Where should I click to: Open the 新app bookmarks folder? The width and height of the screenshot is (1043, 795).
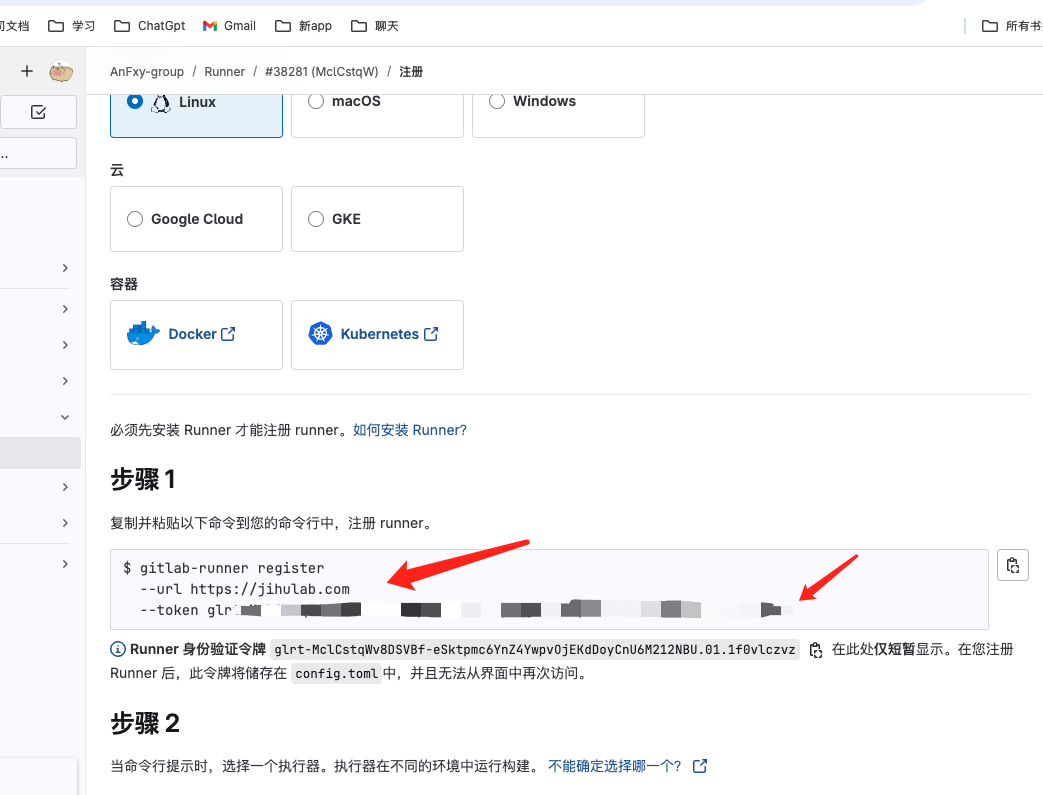coord(303,26)
